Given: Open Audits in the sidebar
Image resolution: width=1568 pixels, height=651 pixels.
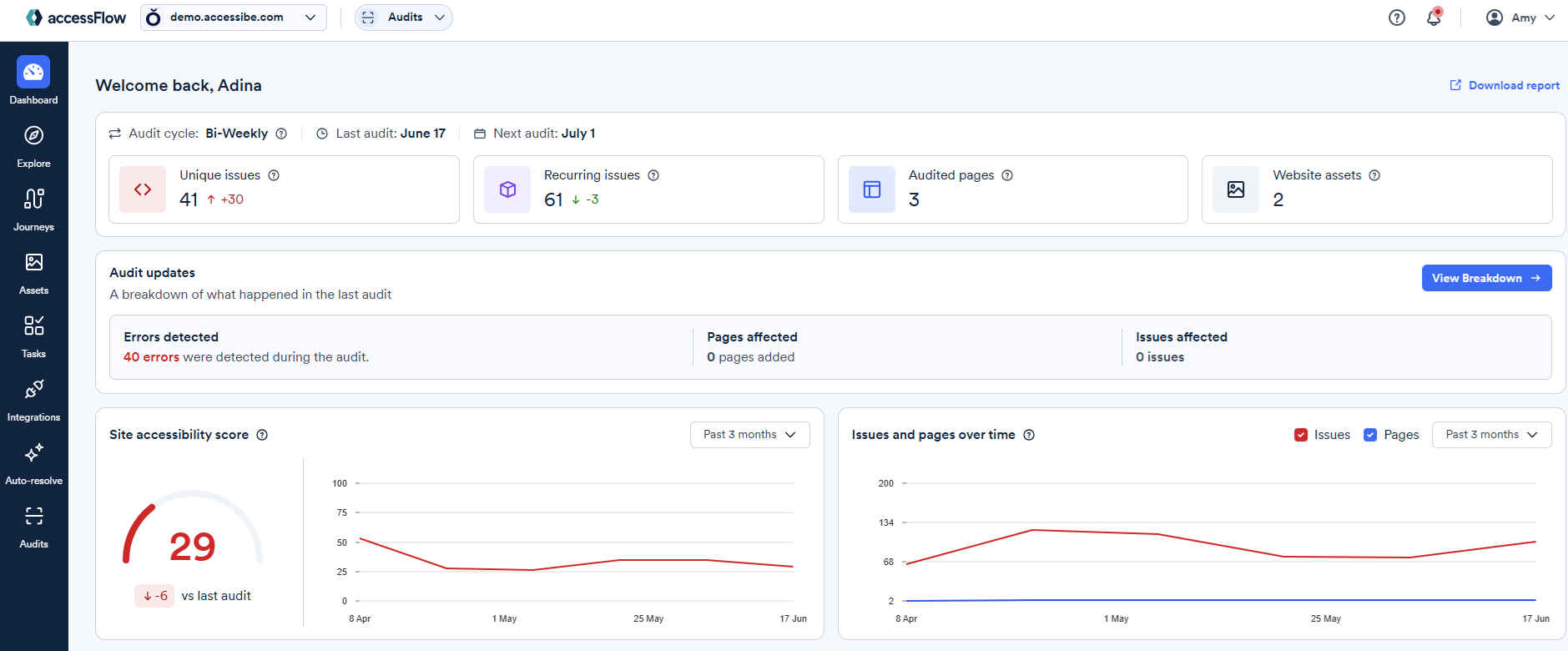Looking at the screenshot, I should point(33,526).
